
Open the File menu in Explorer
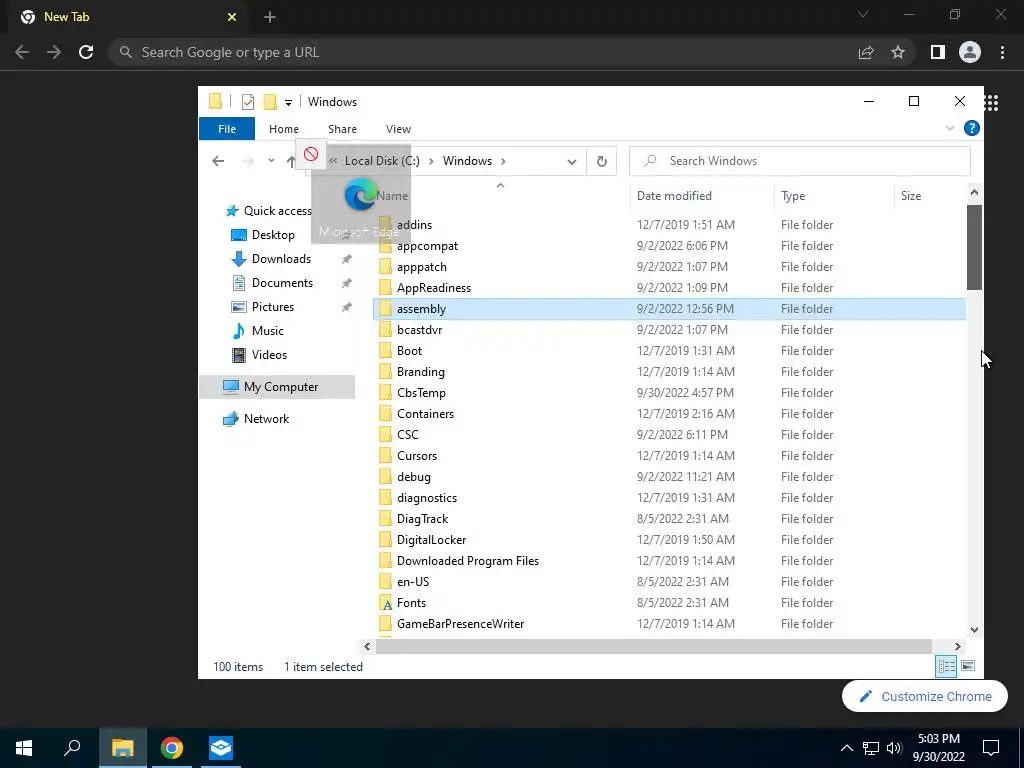227,129
